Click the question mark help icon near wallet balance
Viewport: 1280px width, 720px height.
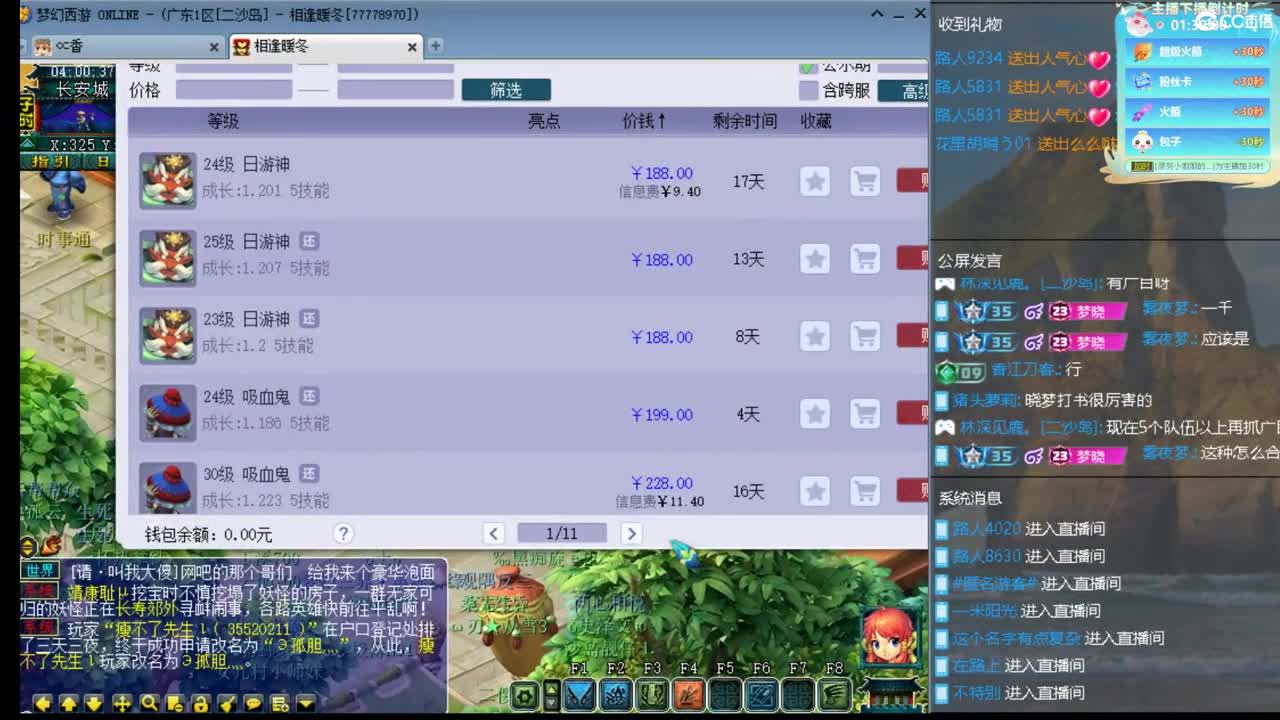[x=342, y=533]
